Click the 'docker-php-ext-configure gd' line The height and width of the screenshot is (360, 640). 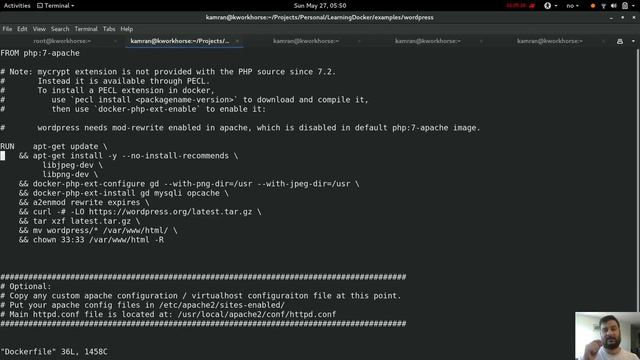pos(189,184)
